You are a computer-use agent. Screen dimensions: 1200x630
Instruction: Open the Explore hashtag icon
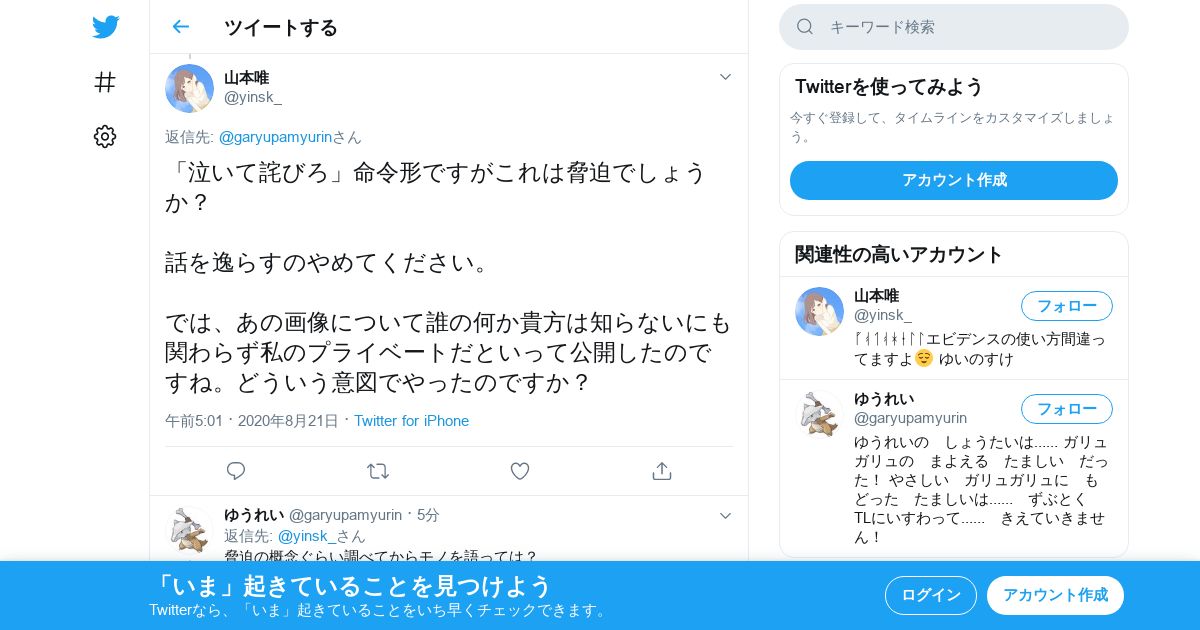click(105, 82)
